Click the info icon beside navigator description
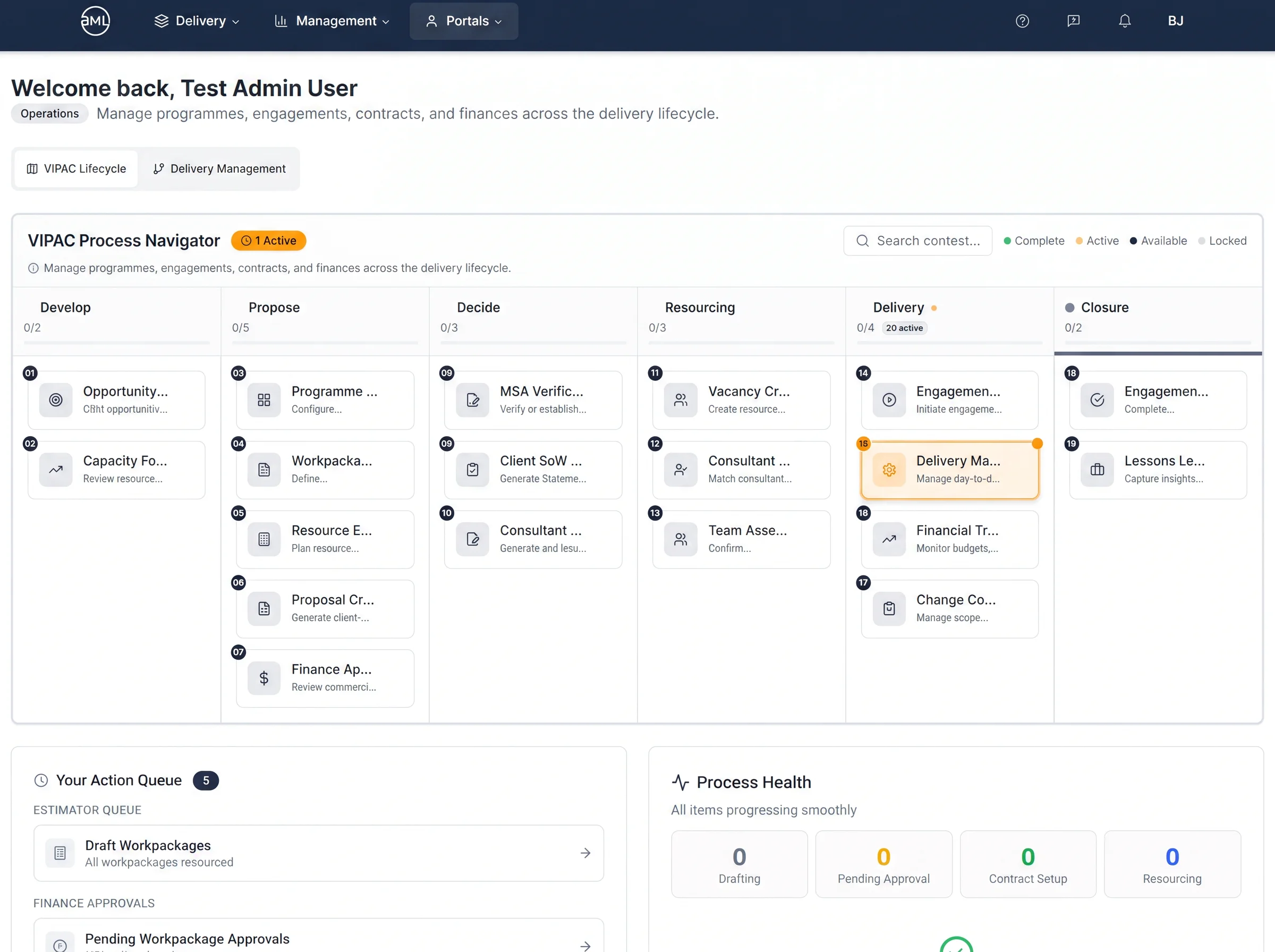 [x=33, y=268]
